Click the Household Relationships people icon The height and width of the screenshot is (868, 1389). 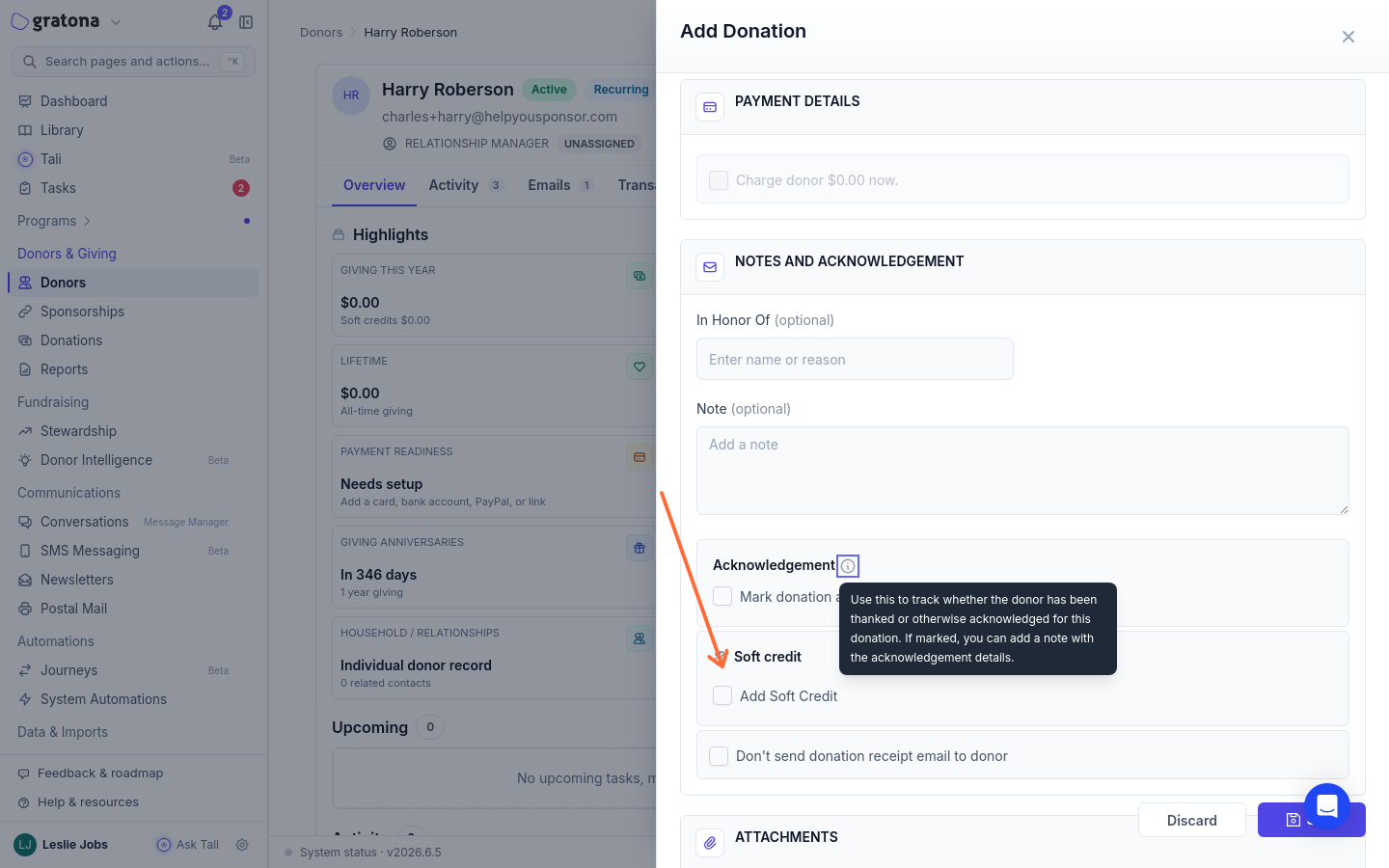(640, 638)
